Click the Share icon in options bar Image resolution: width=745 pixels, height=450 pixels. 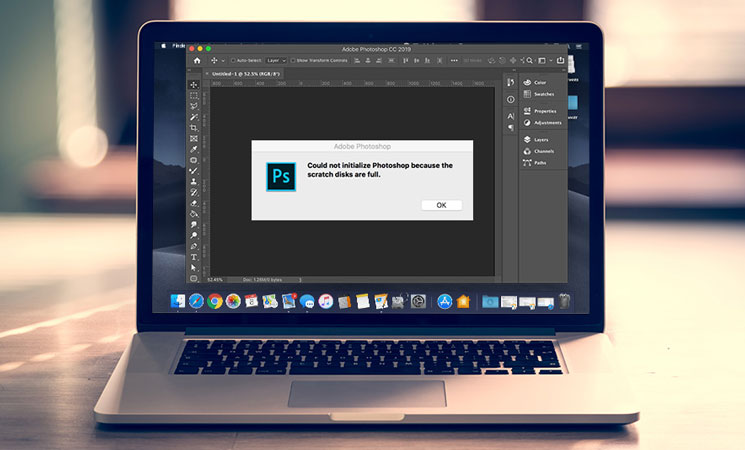click(x=561, y=60)
